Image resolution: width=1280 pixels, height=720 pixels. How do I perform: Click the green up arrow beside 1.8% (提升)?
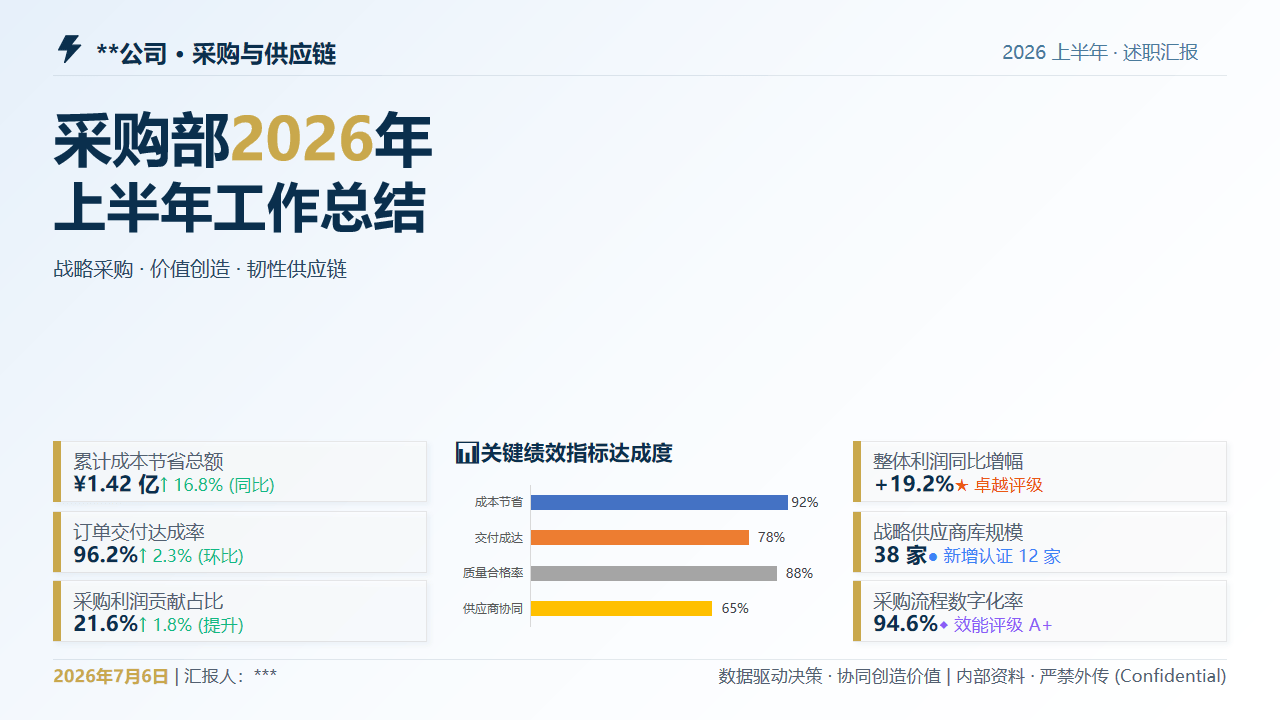click(x=142, y=625)
